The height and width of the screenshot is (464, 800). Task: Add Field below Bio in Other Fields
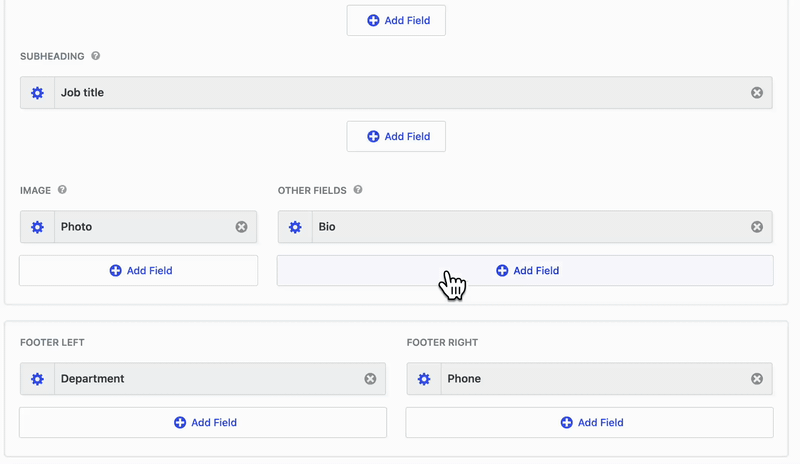(525, 271)
